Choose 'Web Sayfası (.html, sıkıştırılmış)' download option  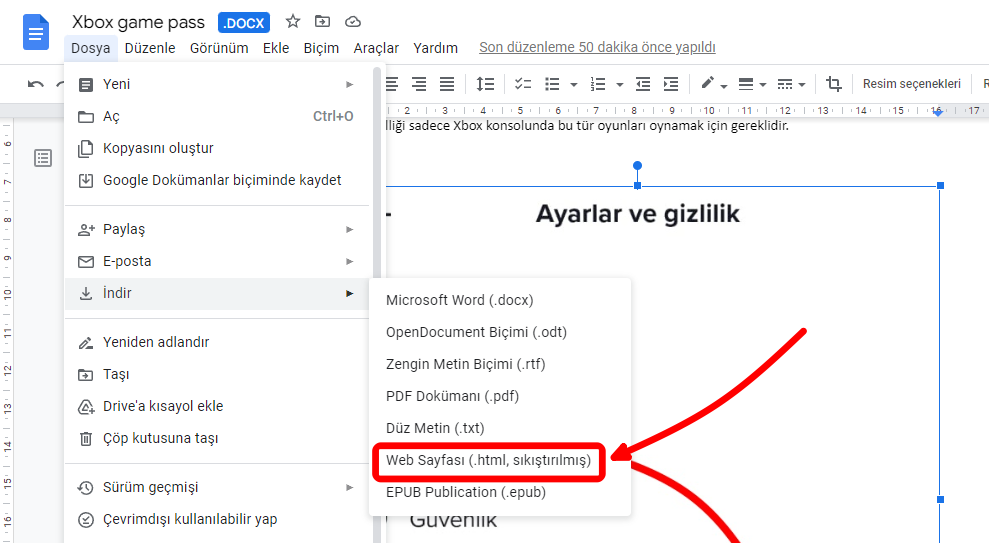488,460
